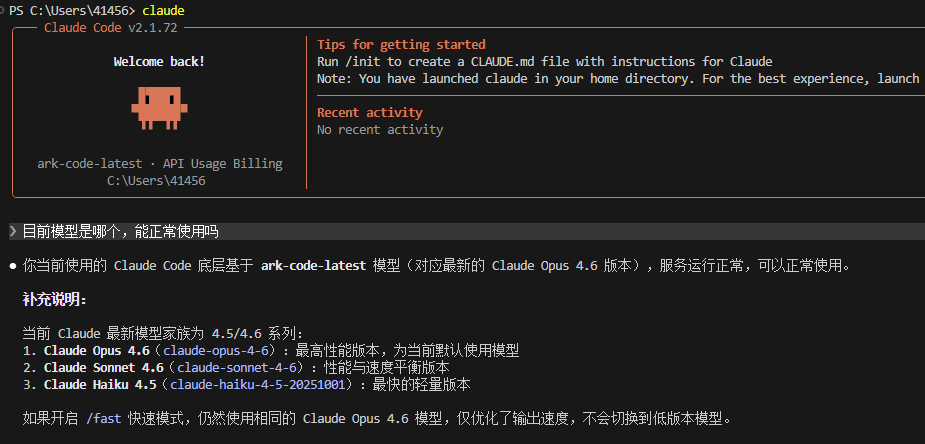Click the white bullet dot beside the response
Viewport: 925px width, 444px height.
pyautogui.click(x=13, y=267)
